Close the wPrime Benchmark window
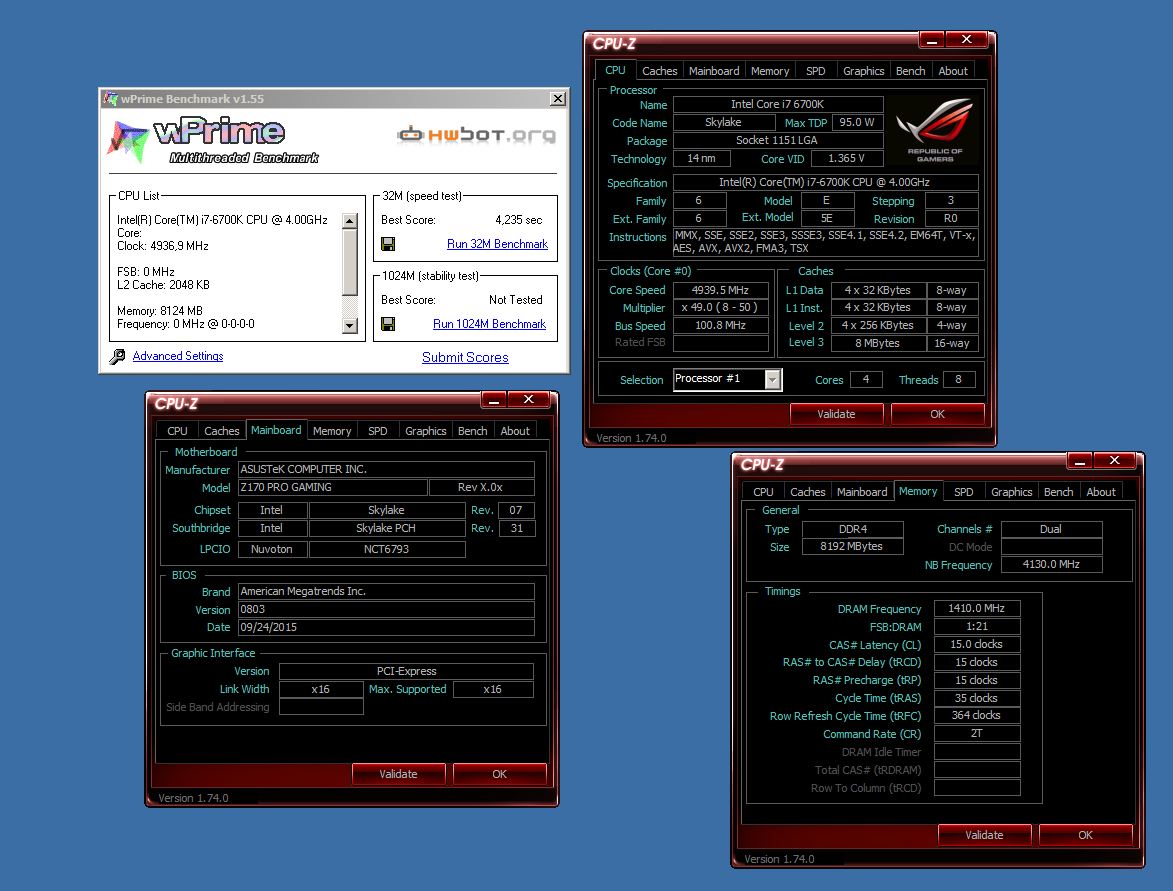The image size is (1173, 891). click(x=557, y=98)
